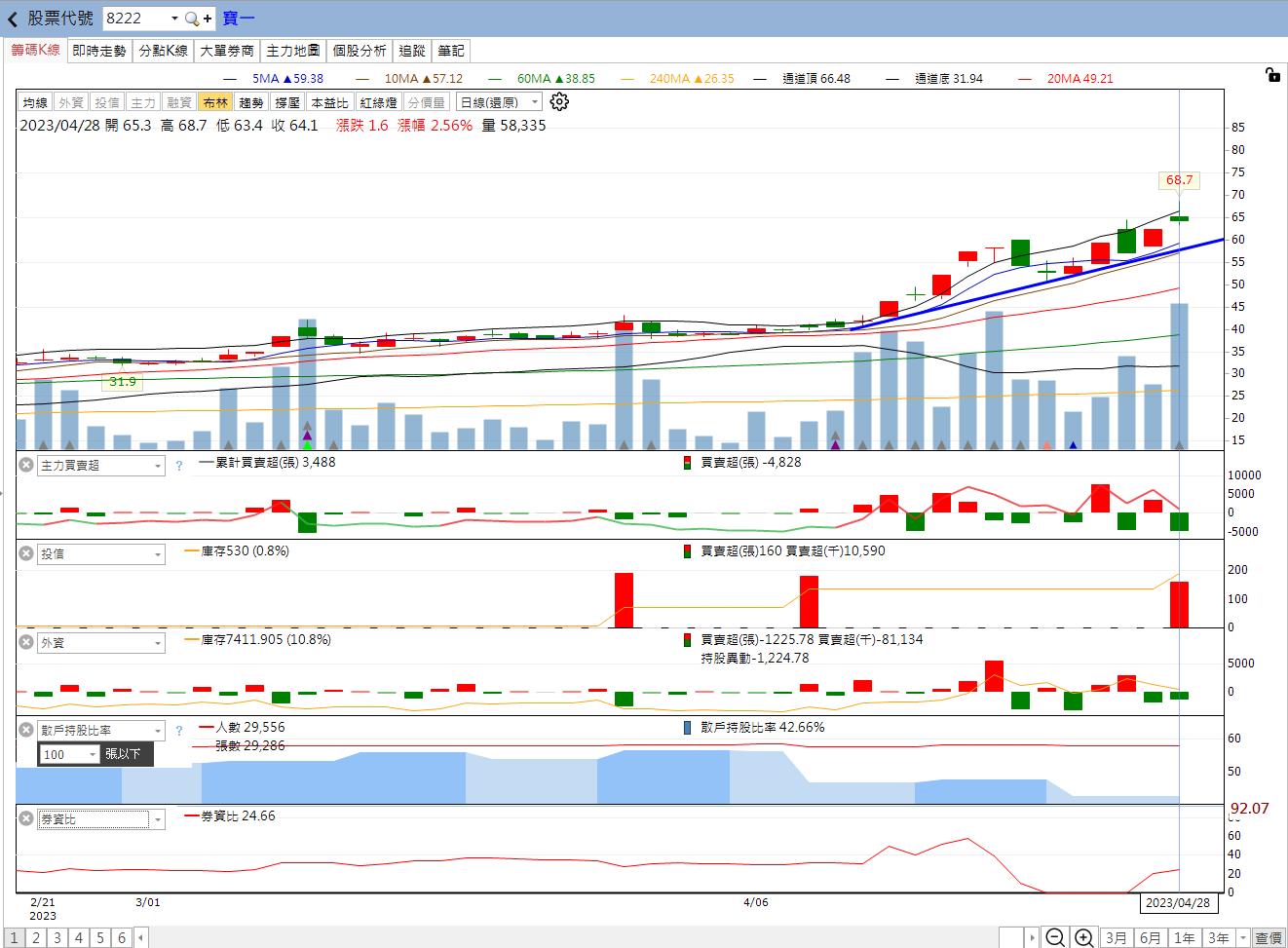Image resolution: width=1288 pixels, height=948 pixels.
Task: Toggle 主力 overlay button
Action: point(143,102)
